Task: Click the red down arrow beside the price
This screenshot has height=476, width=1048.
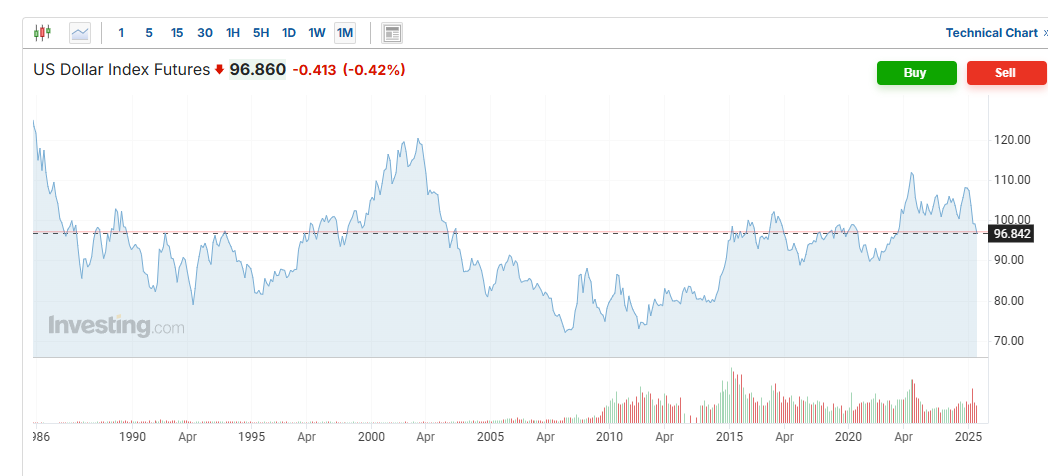Action: pos(219,70)
